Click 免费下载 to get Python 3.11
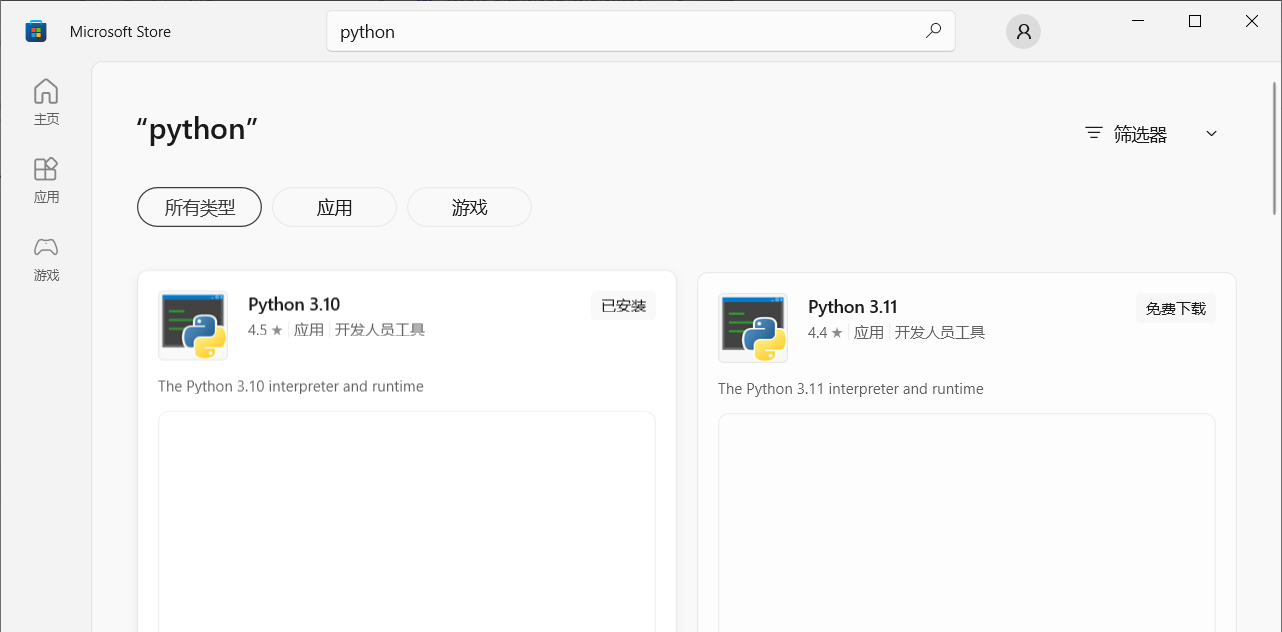1282x632 pixels. (x=1176, y=308)
